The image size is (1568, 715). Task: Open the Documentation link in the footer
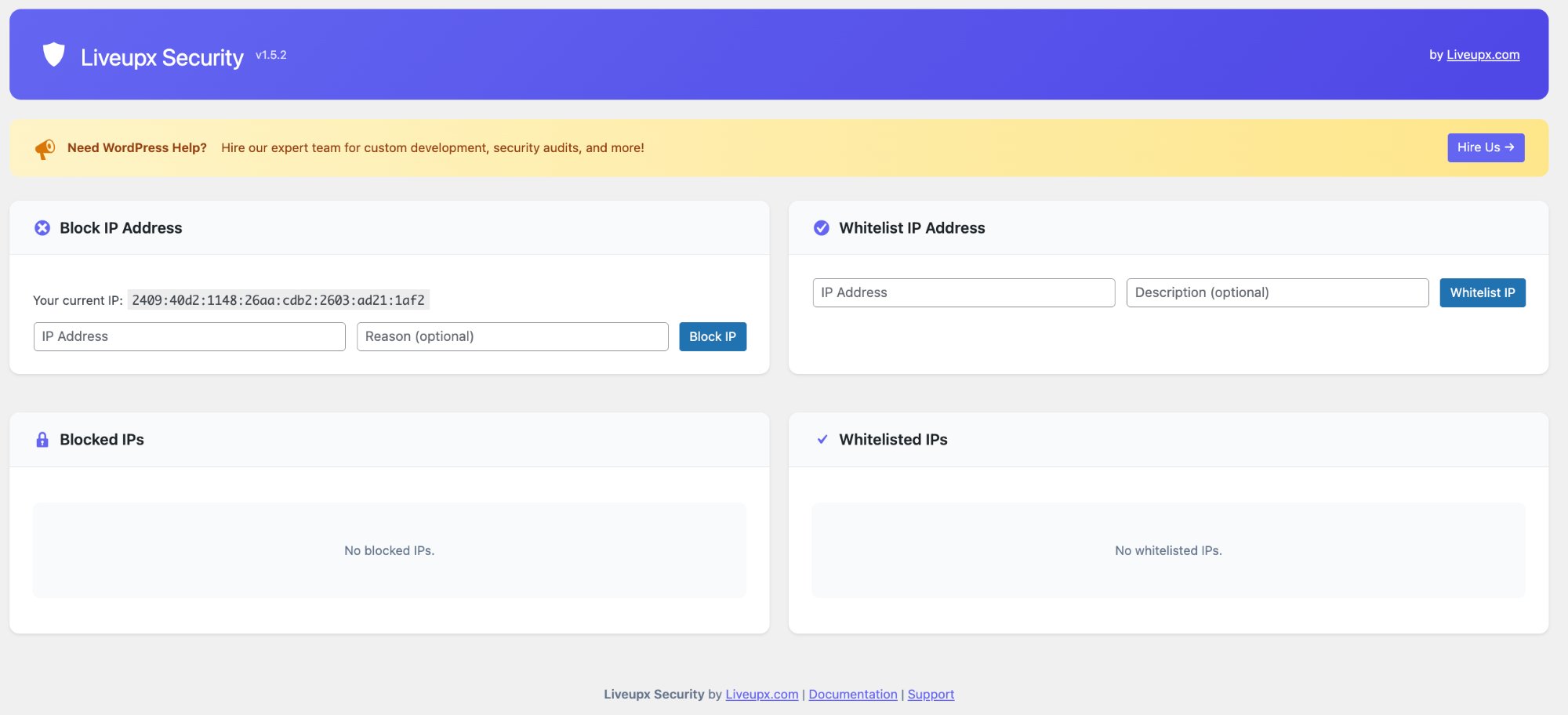pyautogui.click(x=853, y=694)
